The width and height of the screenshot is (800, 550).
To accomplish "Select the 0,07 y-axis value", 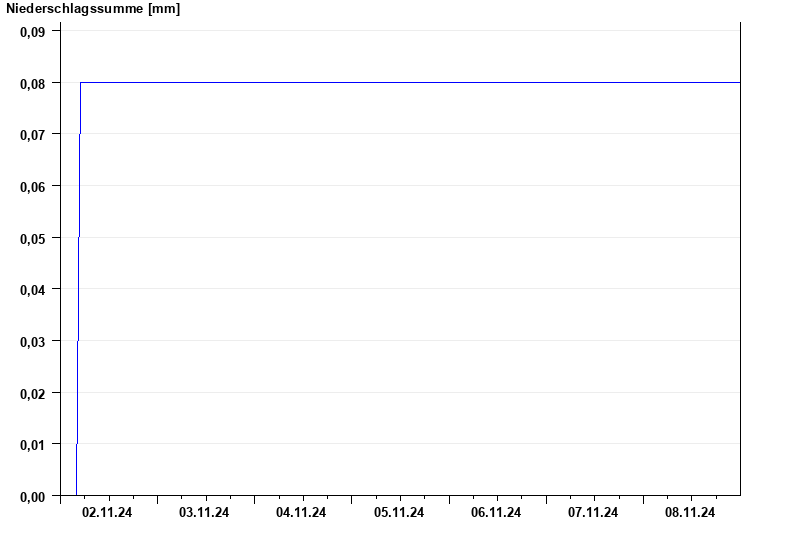I will click(33, 134).
